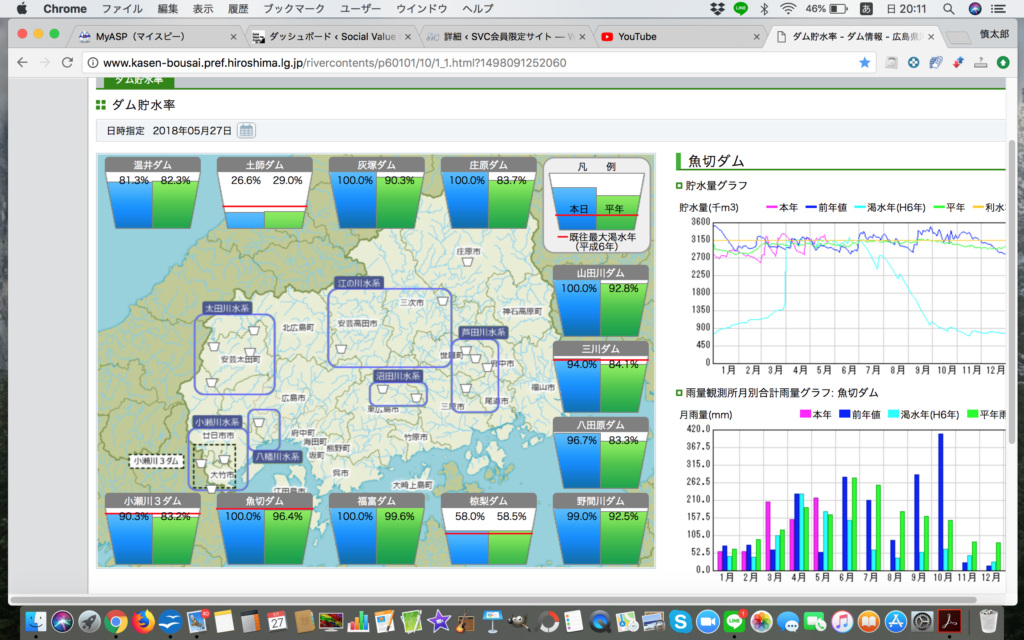Select the 椋梨ダム water level panel
1024x640 pixels.
[x=488, y=529]
